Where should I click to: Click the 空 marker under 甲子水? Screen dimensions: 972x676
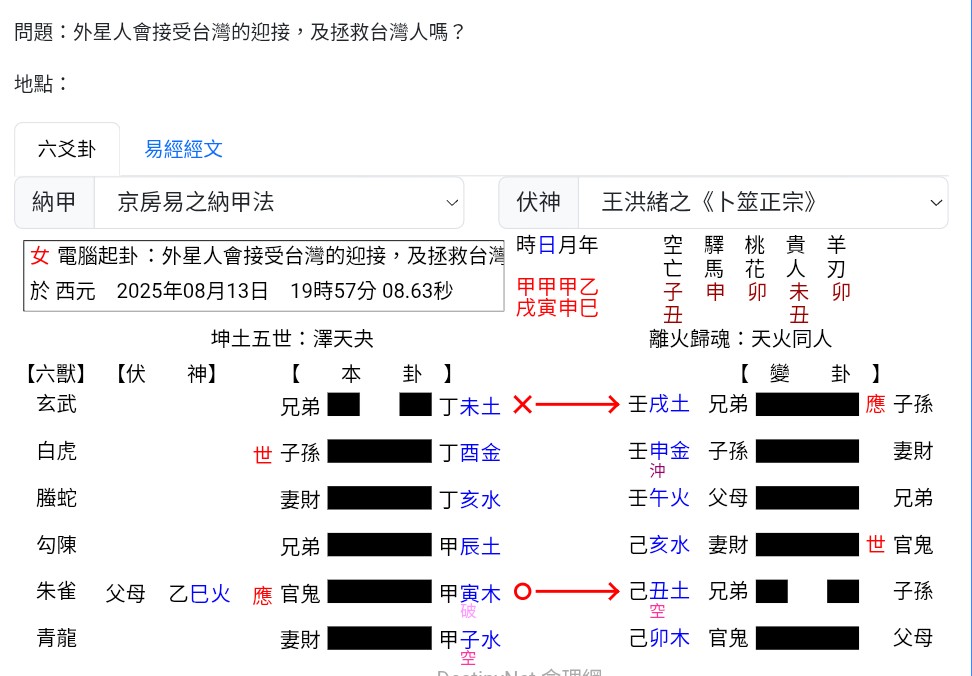pyautogui.click(x=468, y=657)
